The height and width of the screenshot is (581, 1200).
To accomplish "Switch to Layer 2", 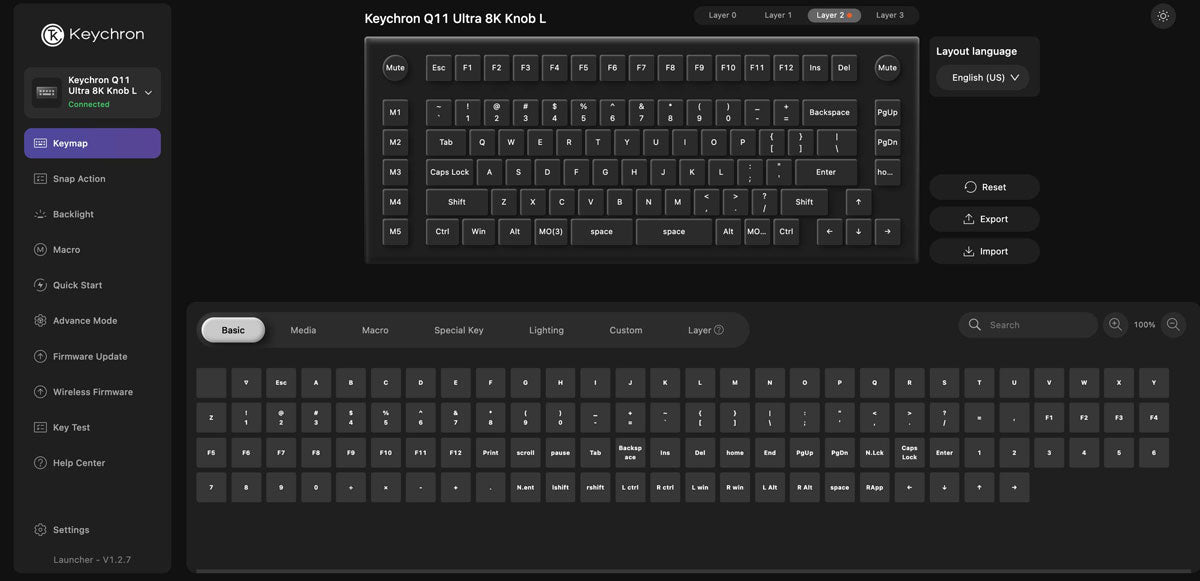I will click(x=834, y=15).
